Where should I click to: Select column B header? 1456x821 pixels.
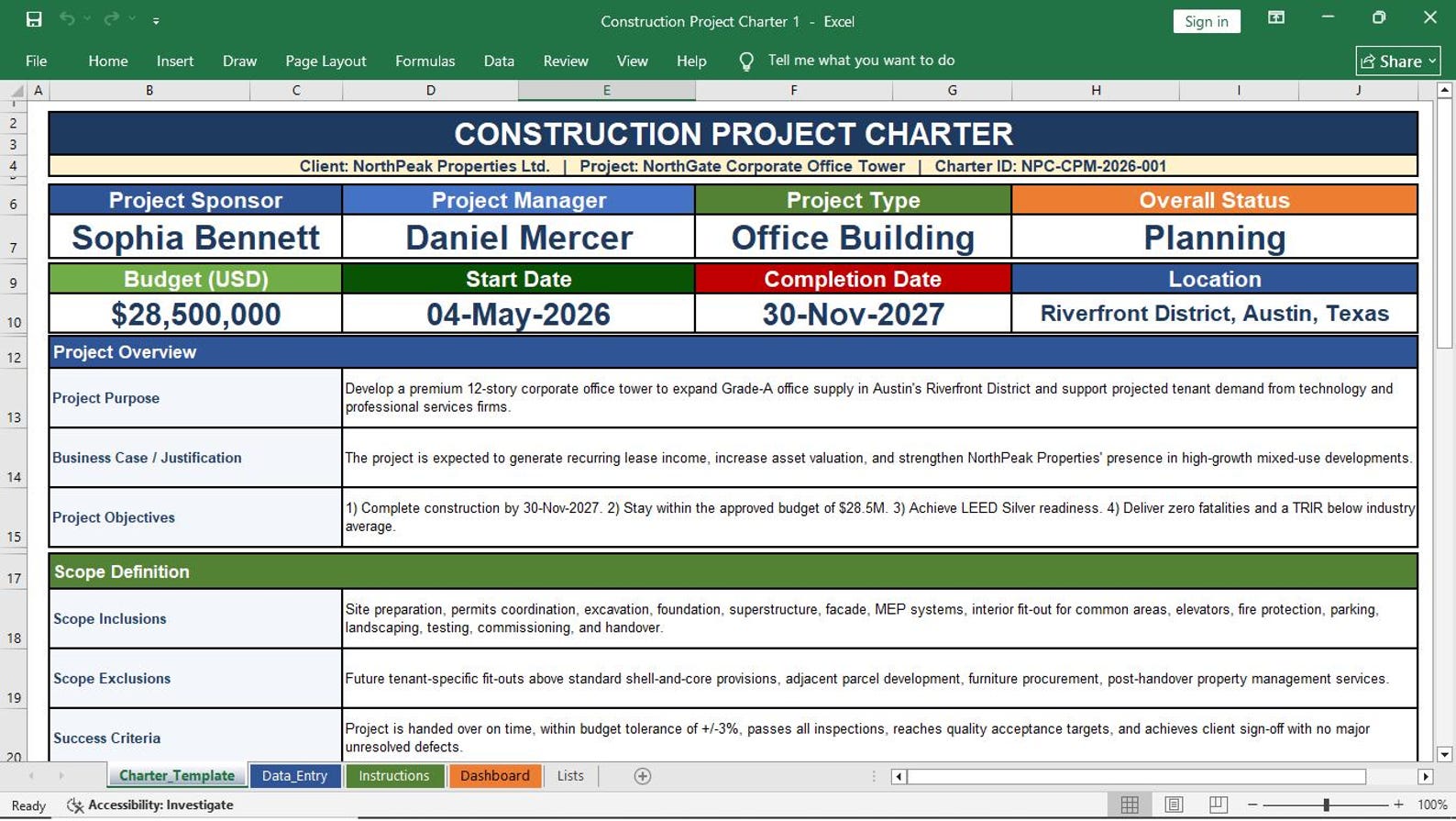pos(149,91)
